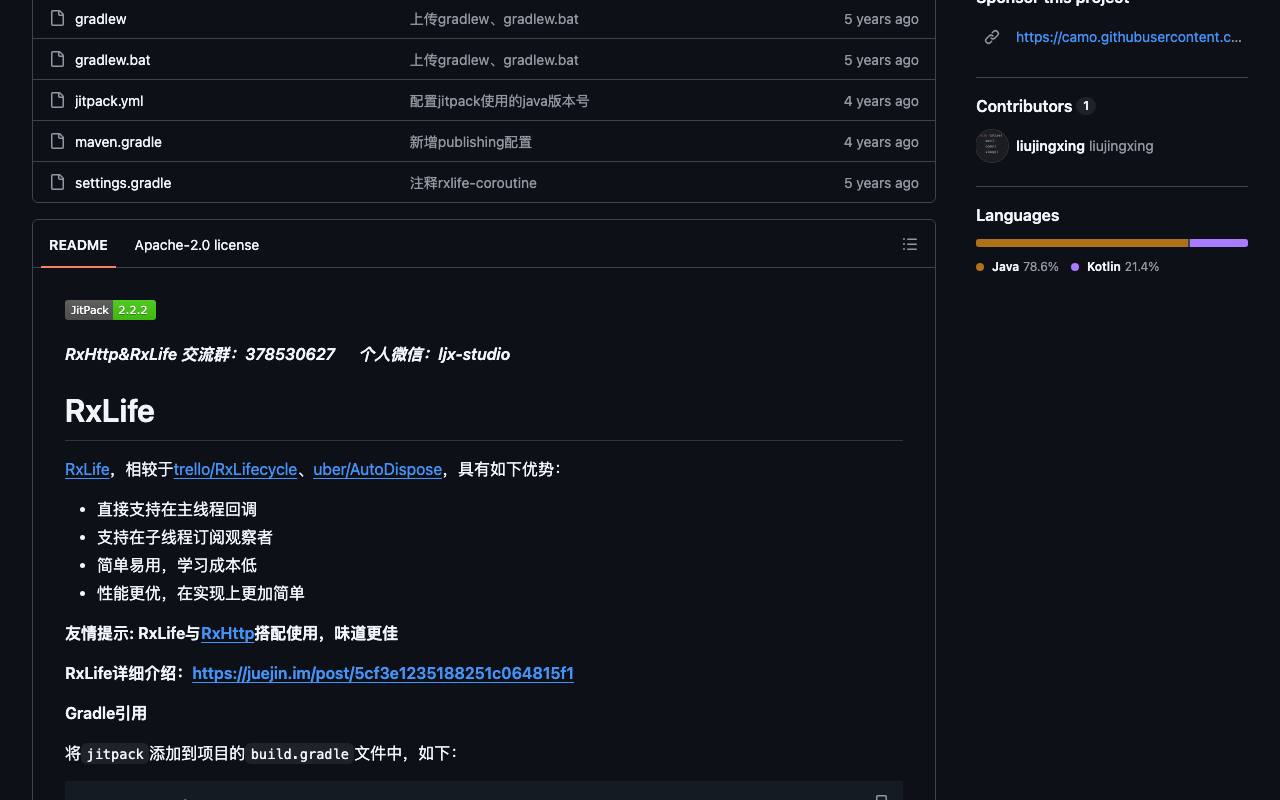Click the file icon beside gradlew.bat

(x=57, y=59)
